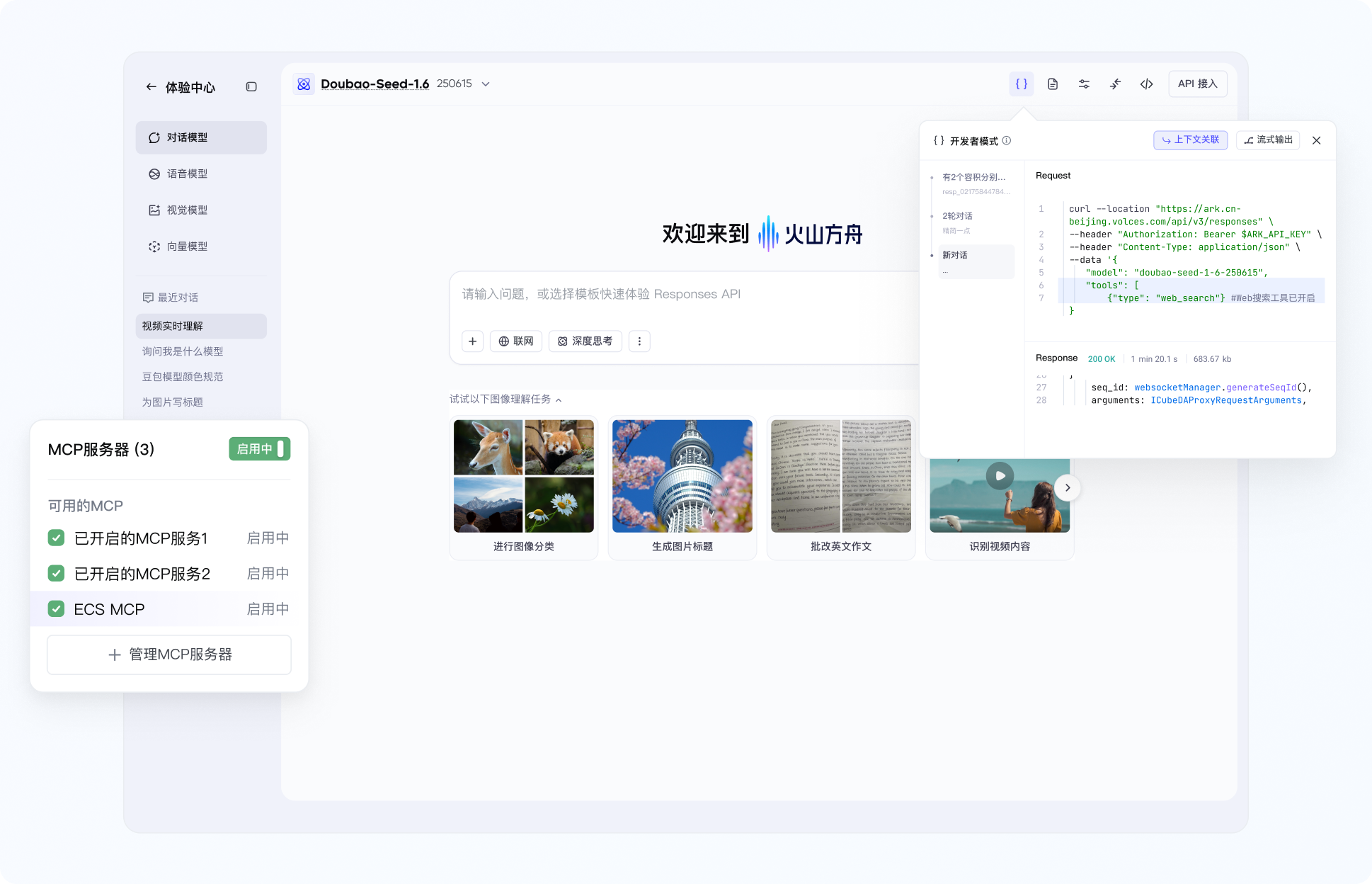This screenshot has height=884, width=1372.
Task: Uncheck 已开启的MCP服务1 checkbox
Action: [x=57, y=538]
